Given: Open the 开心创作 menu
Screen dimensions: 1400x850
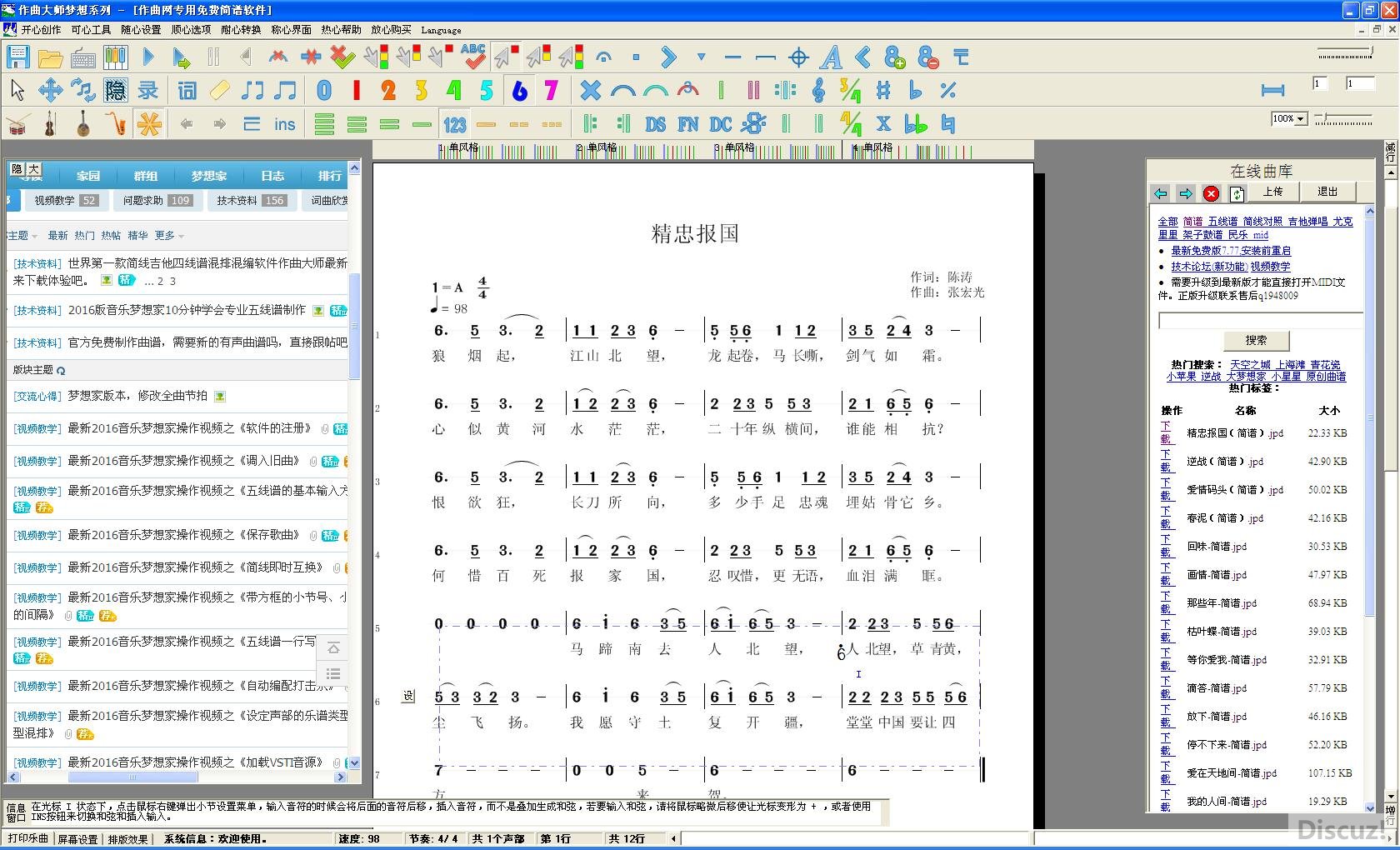Looking at the screenshot, I should [x=41, y=29].
